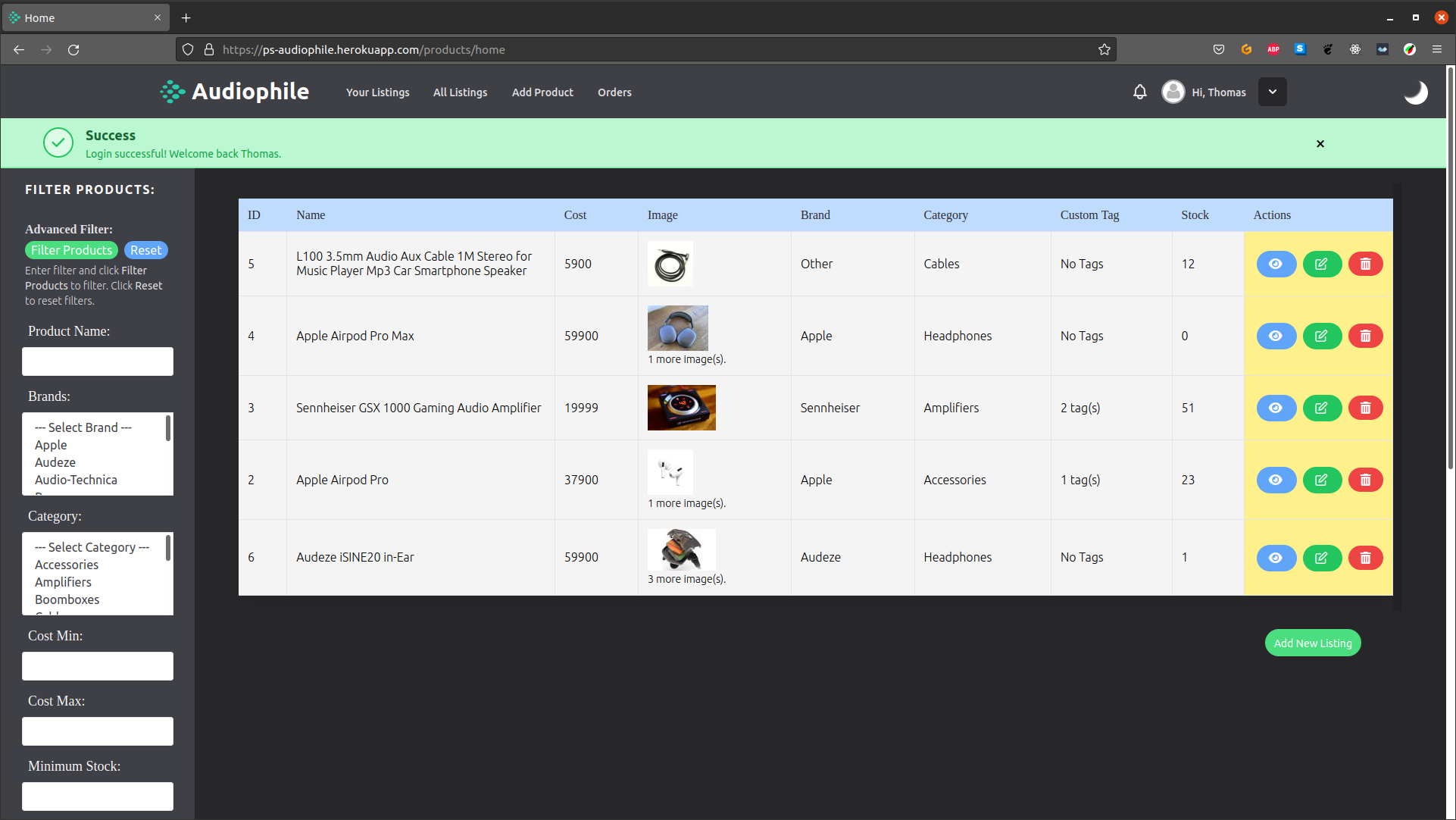The height and width of the screenshot is (820, 1456).
Task: Open the Sennheiser GSX 1000 product thumbnail
Action: pos(681,408)
